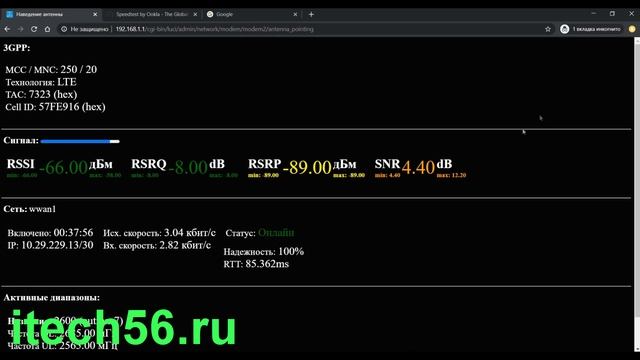The height and width of the screenshot is (360, 640).
Task: Click the green Онлайн status
Action: pos(276,233)
